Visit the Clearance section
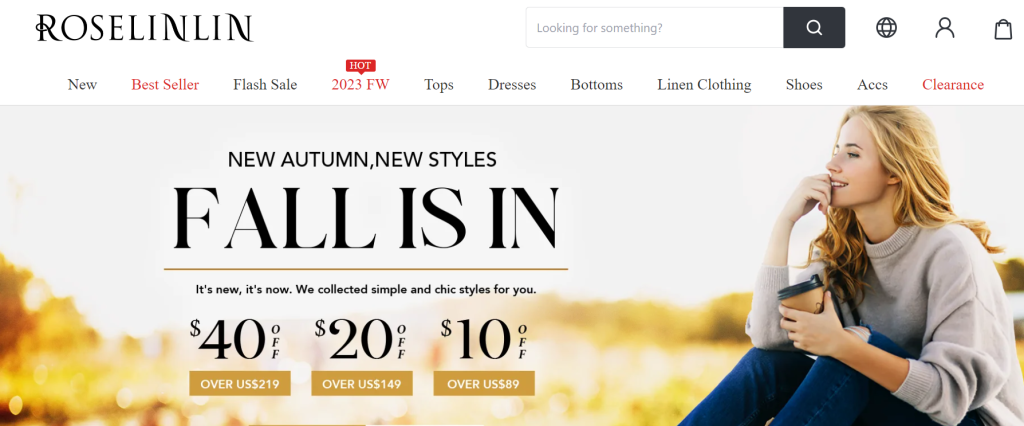 953,84
